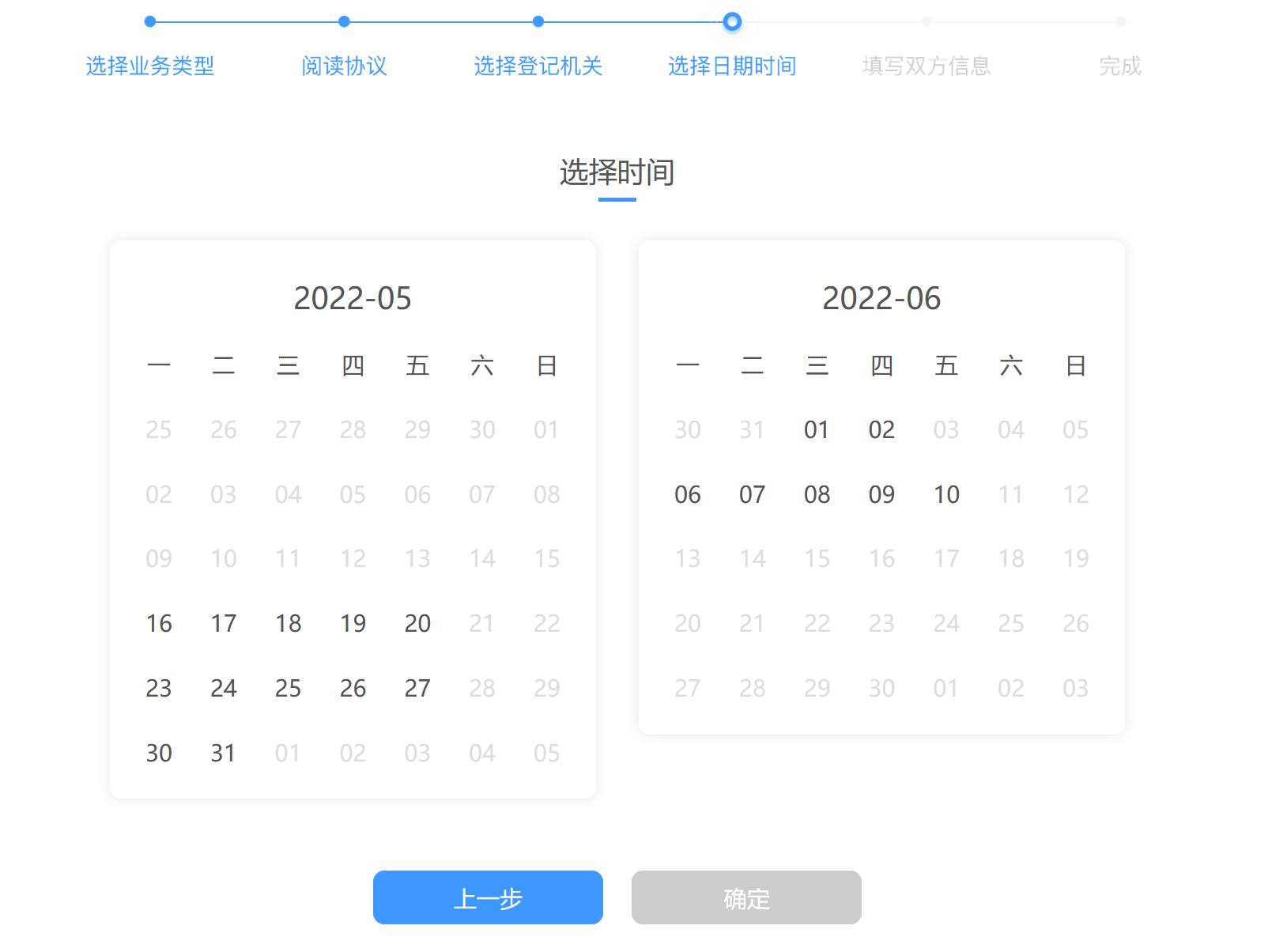
Task: Choose June 10 in the 2022-06 calendar
Action: [x=946, y=494]
